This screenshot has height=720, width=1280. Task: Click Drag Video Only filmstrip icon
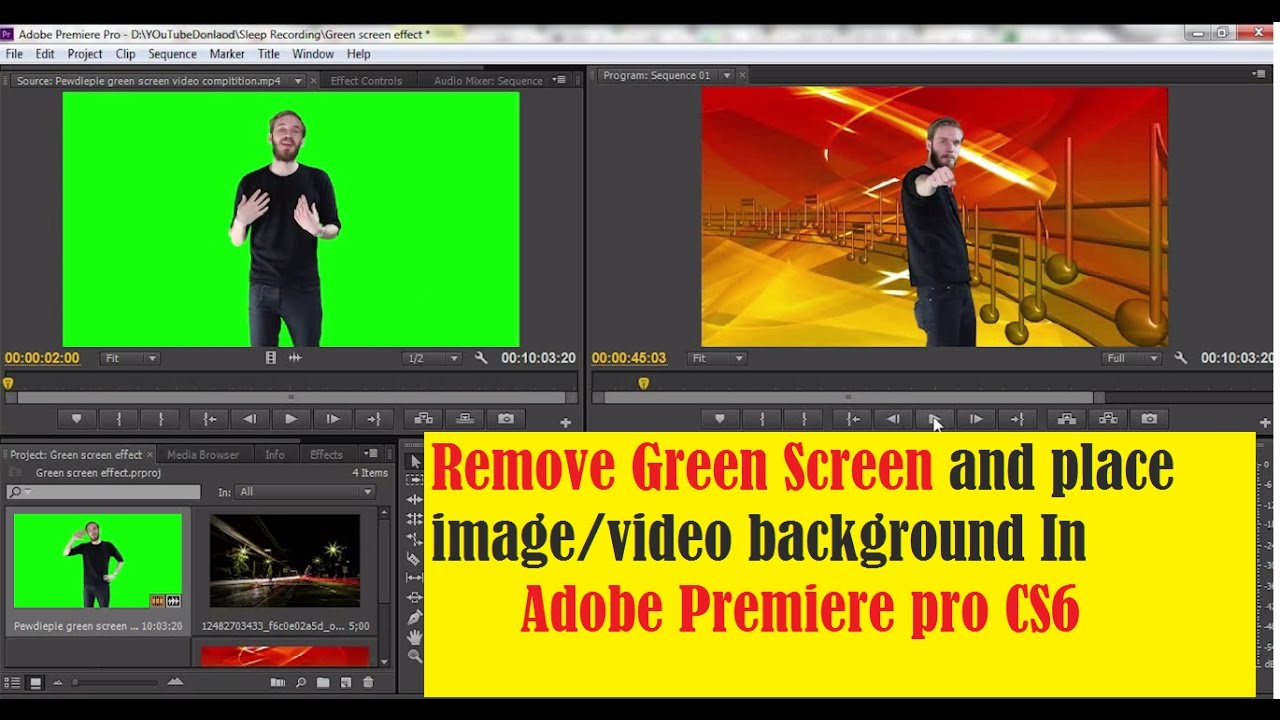(271, 358)
